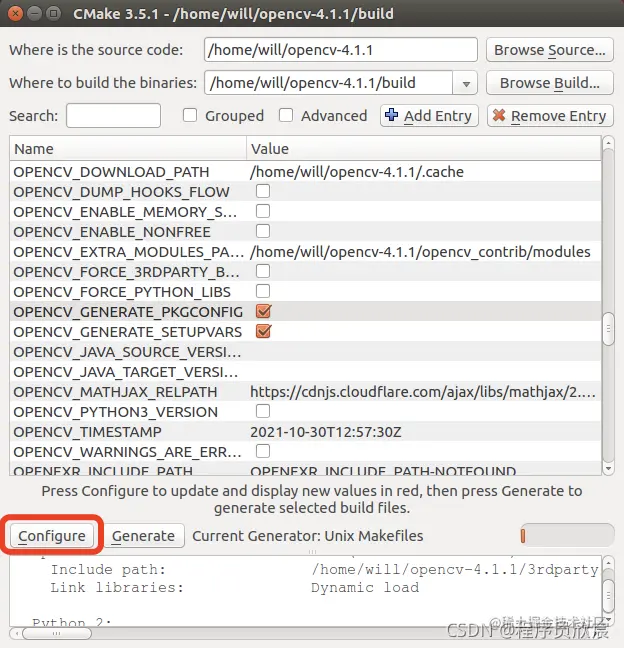624x648 pixels.
Task: Select OPENCV_EXTRA_MODULES_PA... row name
Action: click(129, 252)
